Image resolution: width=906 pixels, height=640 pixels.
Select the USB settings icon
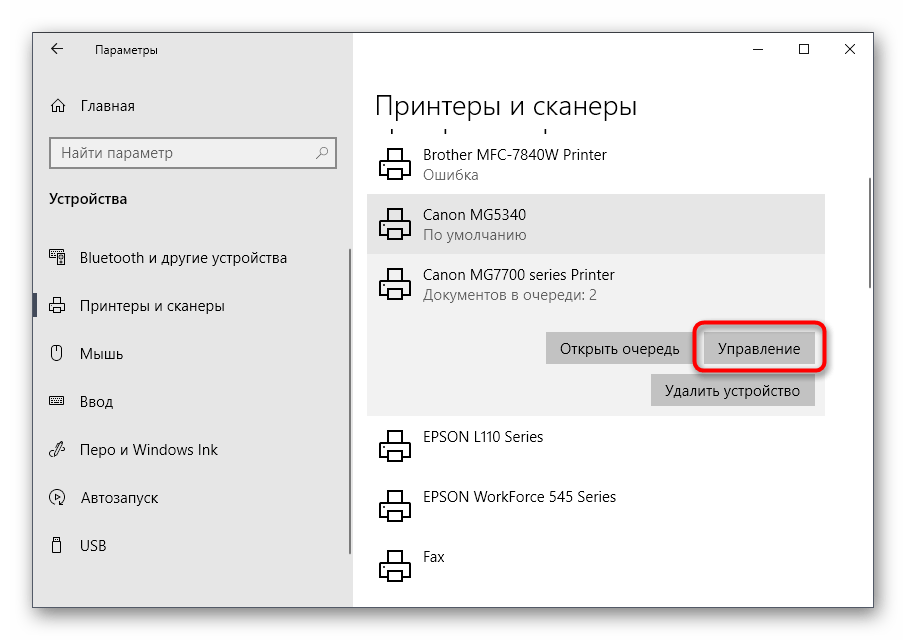(57, 545)
